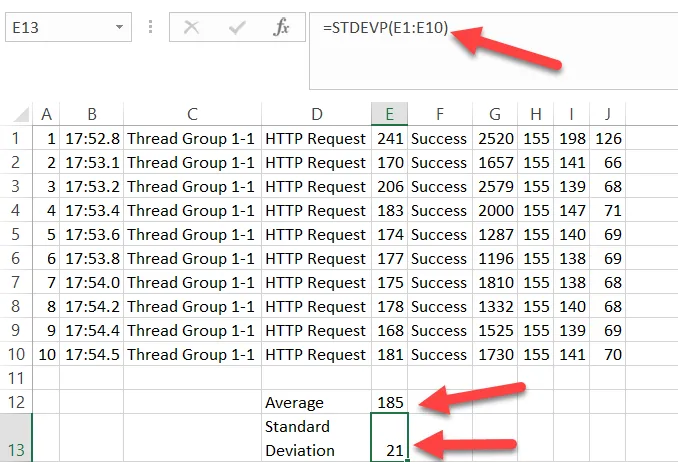Select row 1 header
The height and width of the screenshot is (462, 678).
16,138
